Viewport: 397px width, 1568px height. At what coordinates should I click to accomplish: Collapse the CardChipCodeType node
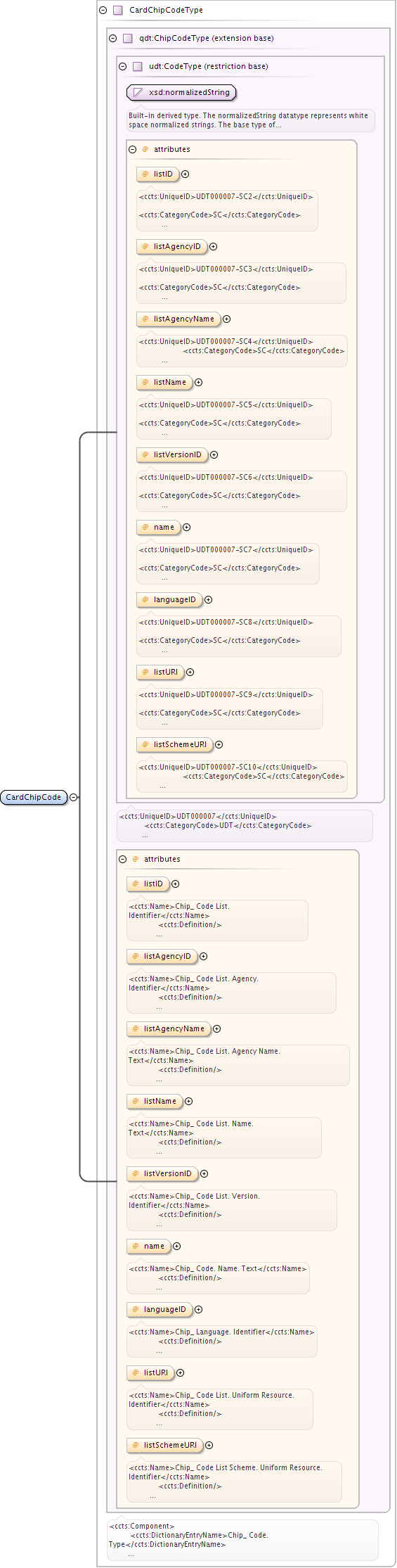[103, 11]
